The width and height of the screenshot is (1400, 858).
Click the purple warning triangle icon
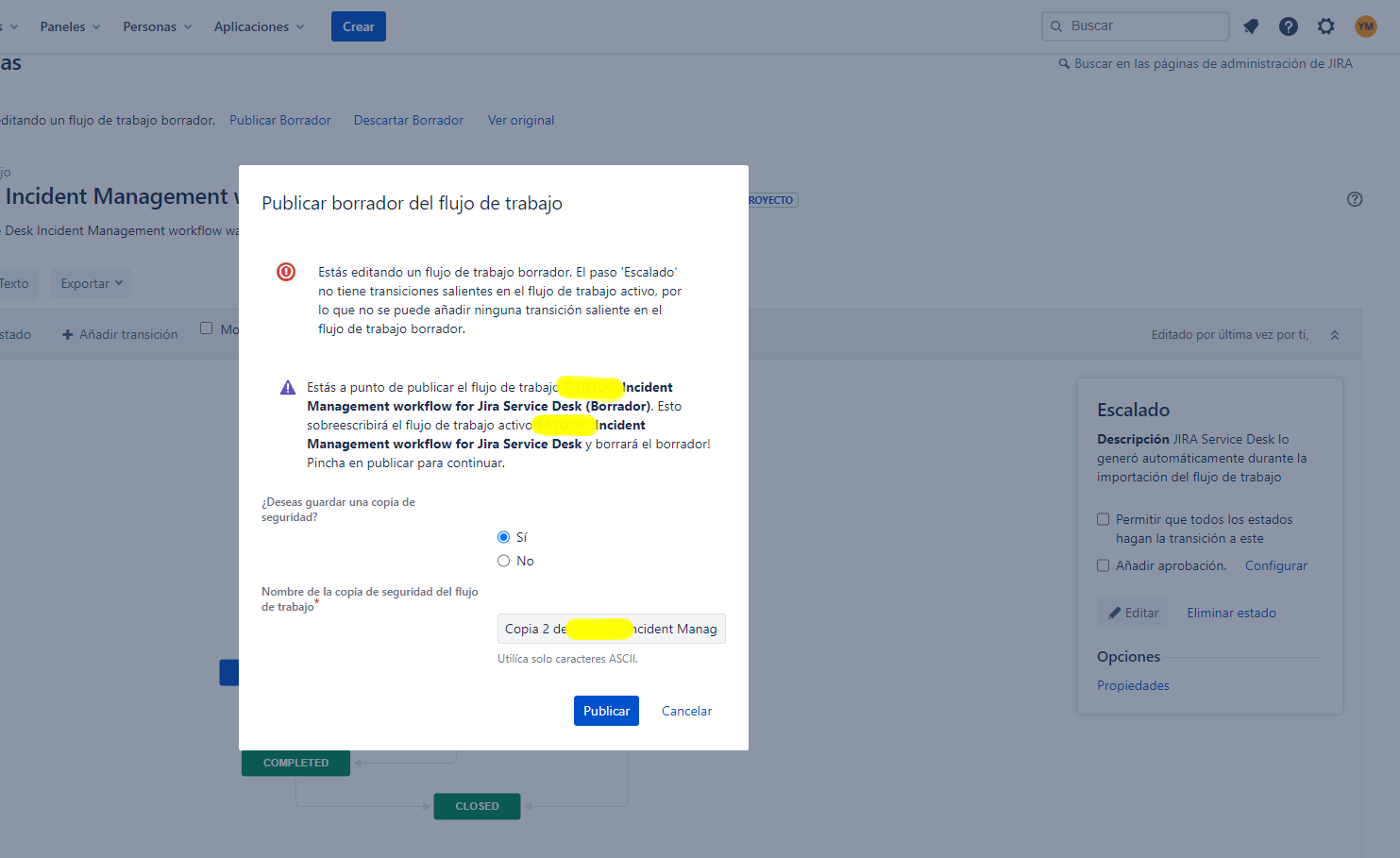coord(288,387)
